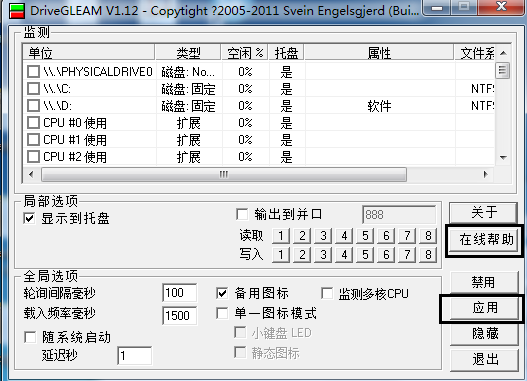Image resolution: width=527 pixels, height=381 pixels.
Task: Select 读取 pin button 8
Action: [428, 236]
